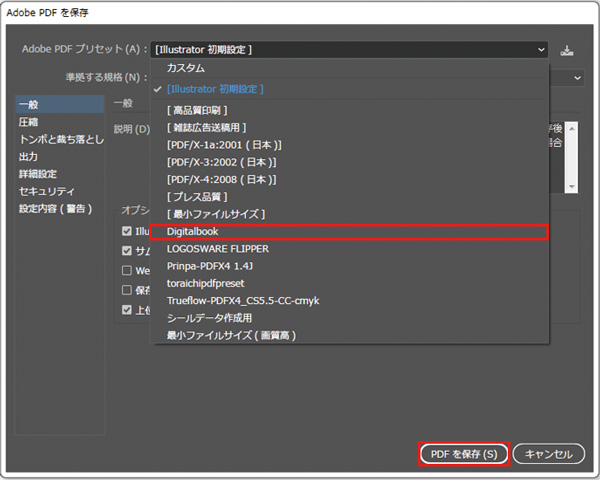Click the PDF を保存 (S) button
The width and height of the screenshot is (600, 480).
tap(464, 454)
